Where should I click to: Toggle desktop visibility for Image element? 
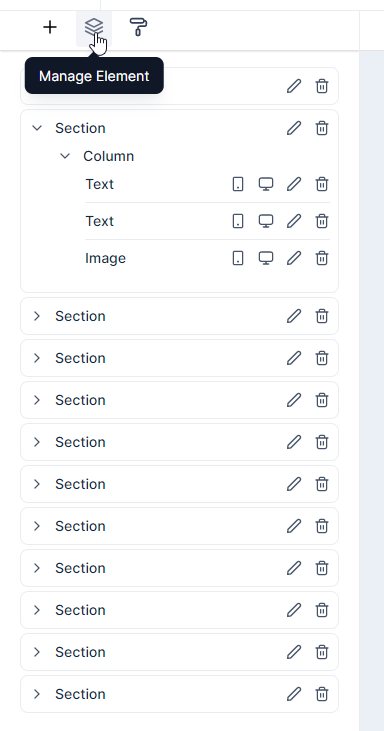pyautogui.click(x=266, y=258)
